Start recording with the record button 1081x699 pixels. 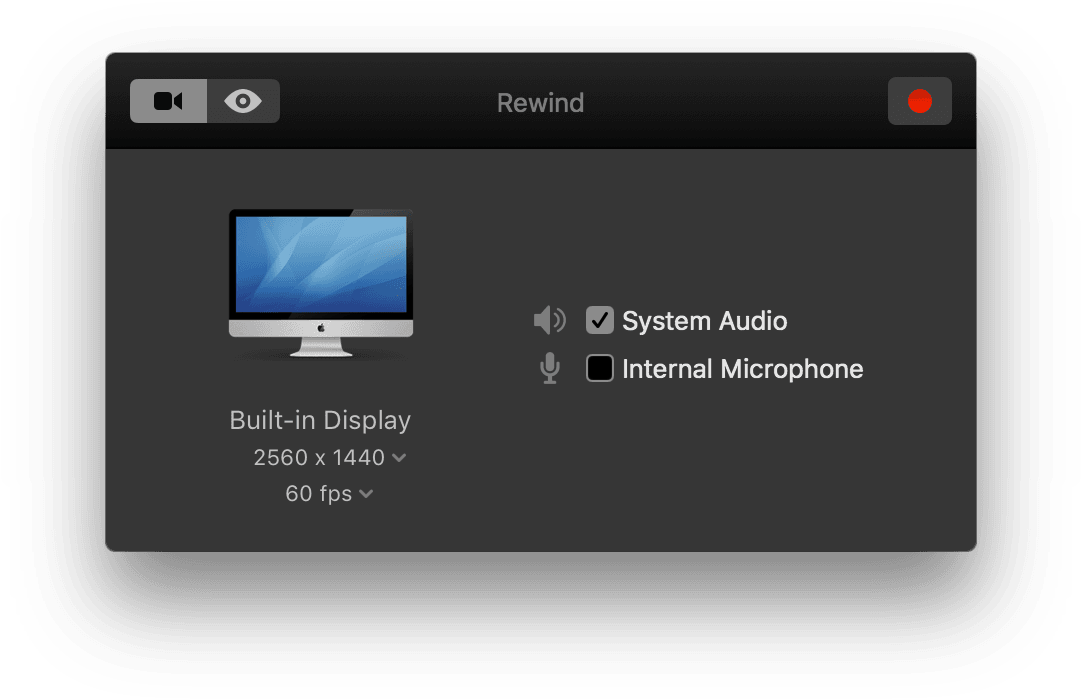[x=919, y=100]
